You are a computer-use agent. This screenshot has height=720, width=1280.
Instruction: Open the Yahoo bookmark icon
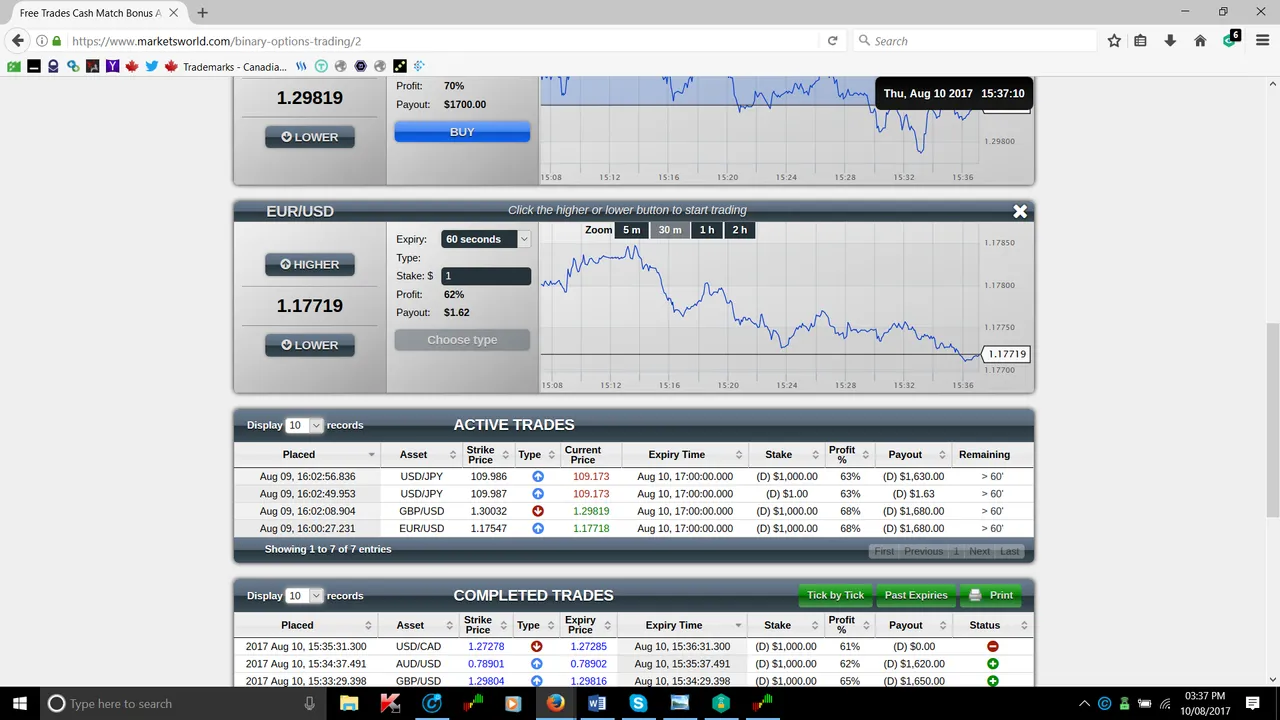tap(112, 66)
